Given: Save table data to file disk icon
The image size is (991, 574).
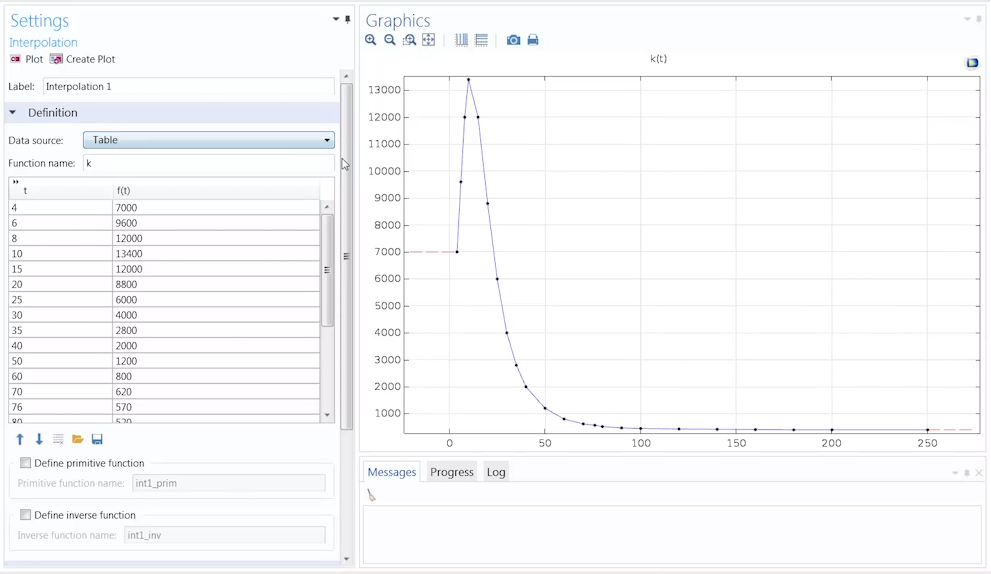Looking at the screenshot, I should (x=97, y=439).
